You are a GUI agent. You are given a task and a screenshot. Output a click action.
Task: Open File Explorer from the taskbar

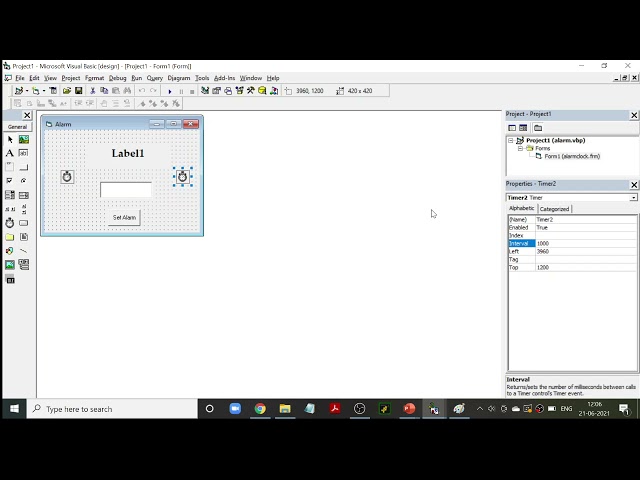coord(285,409)
